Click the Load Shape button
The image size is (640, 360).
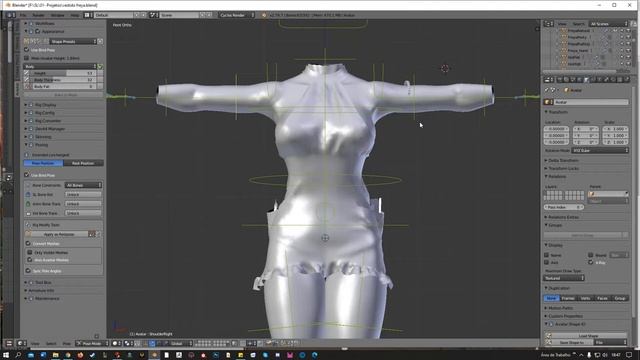(588, 336)
